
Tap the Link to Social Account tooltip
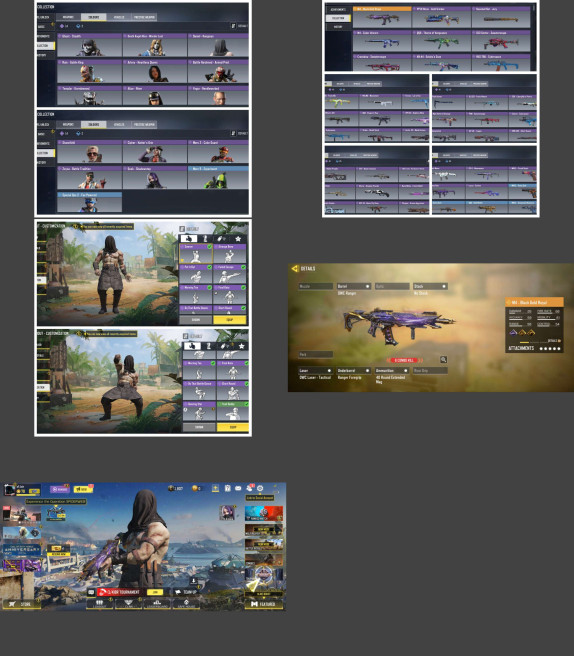260,498
